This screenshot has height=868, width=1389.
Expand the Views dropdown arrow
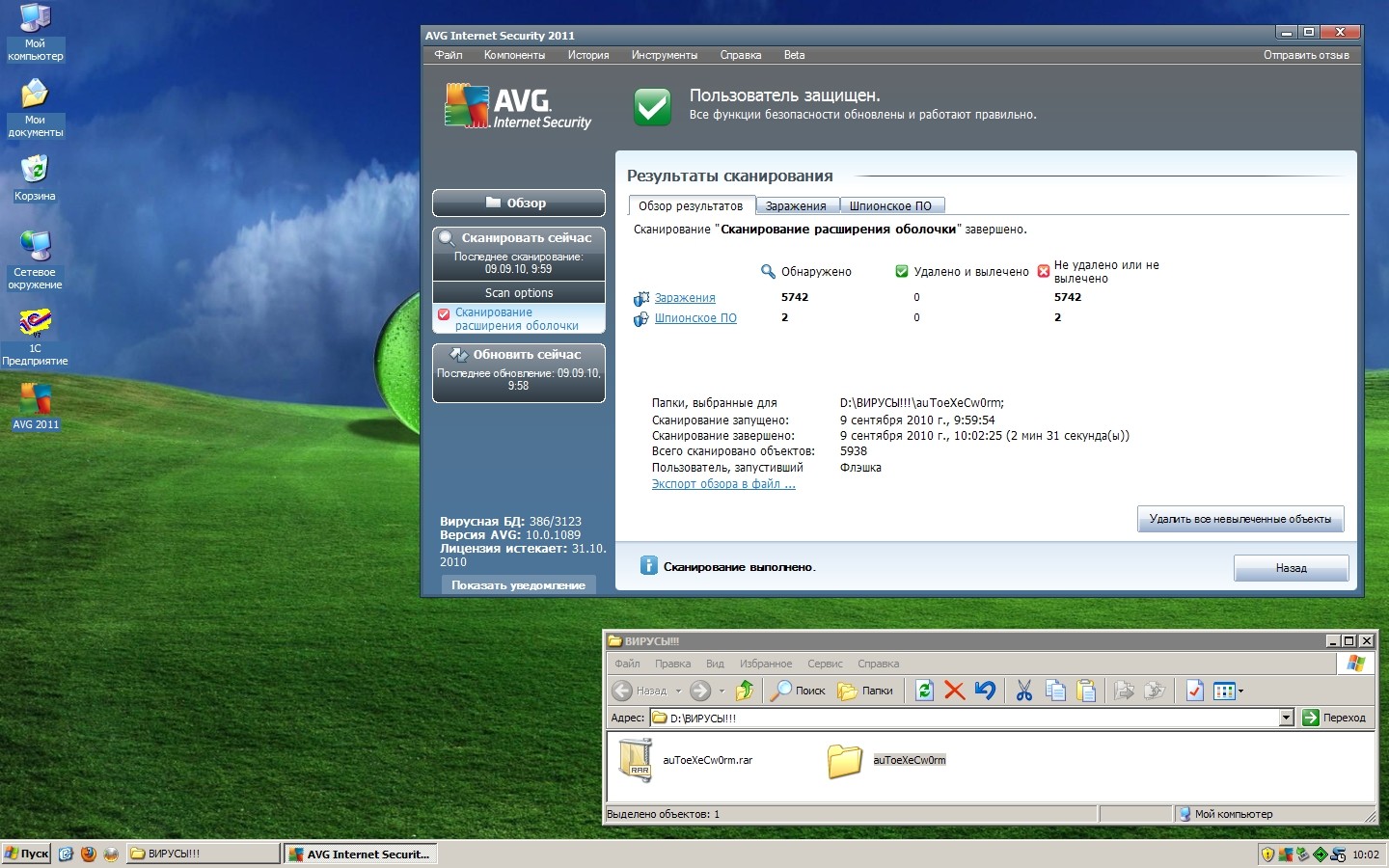[1240, 691]
